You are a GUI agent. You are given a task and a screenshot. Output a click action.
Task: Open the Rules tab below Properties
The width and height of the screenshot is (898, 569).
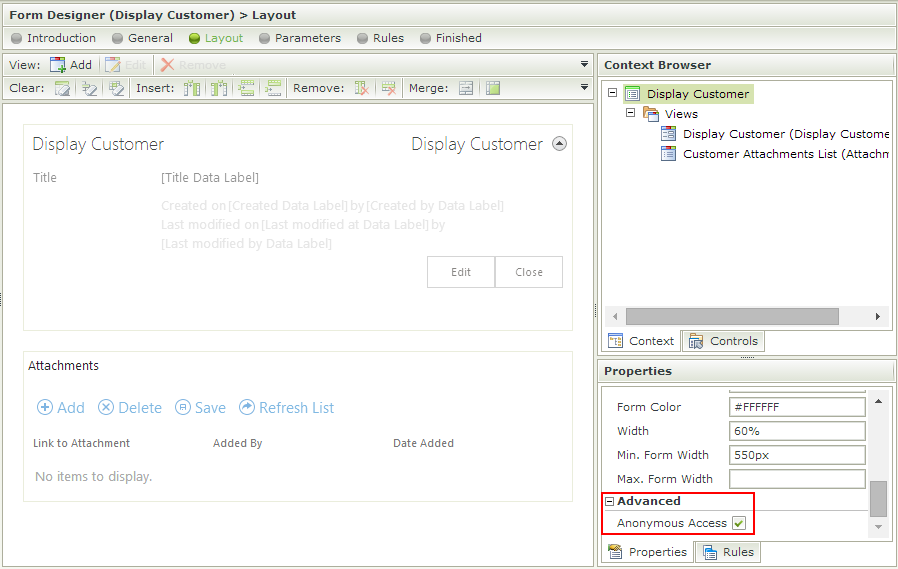[728, 552]
